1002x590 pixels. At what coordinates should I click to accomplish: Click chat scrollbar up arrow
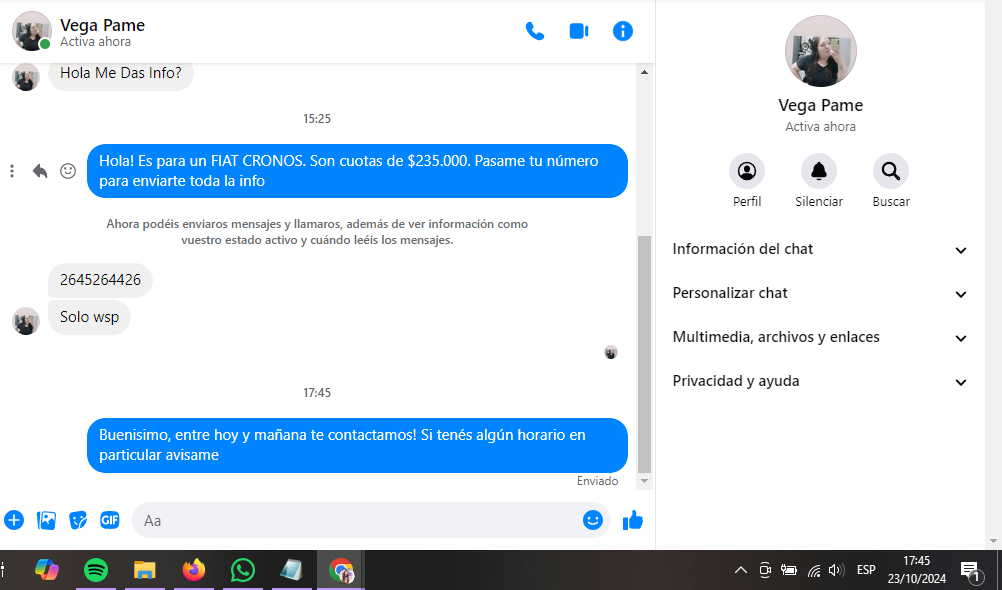(644, 72)
